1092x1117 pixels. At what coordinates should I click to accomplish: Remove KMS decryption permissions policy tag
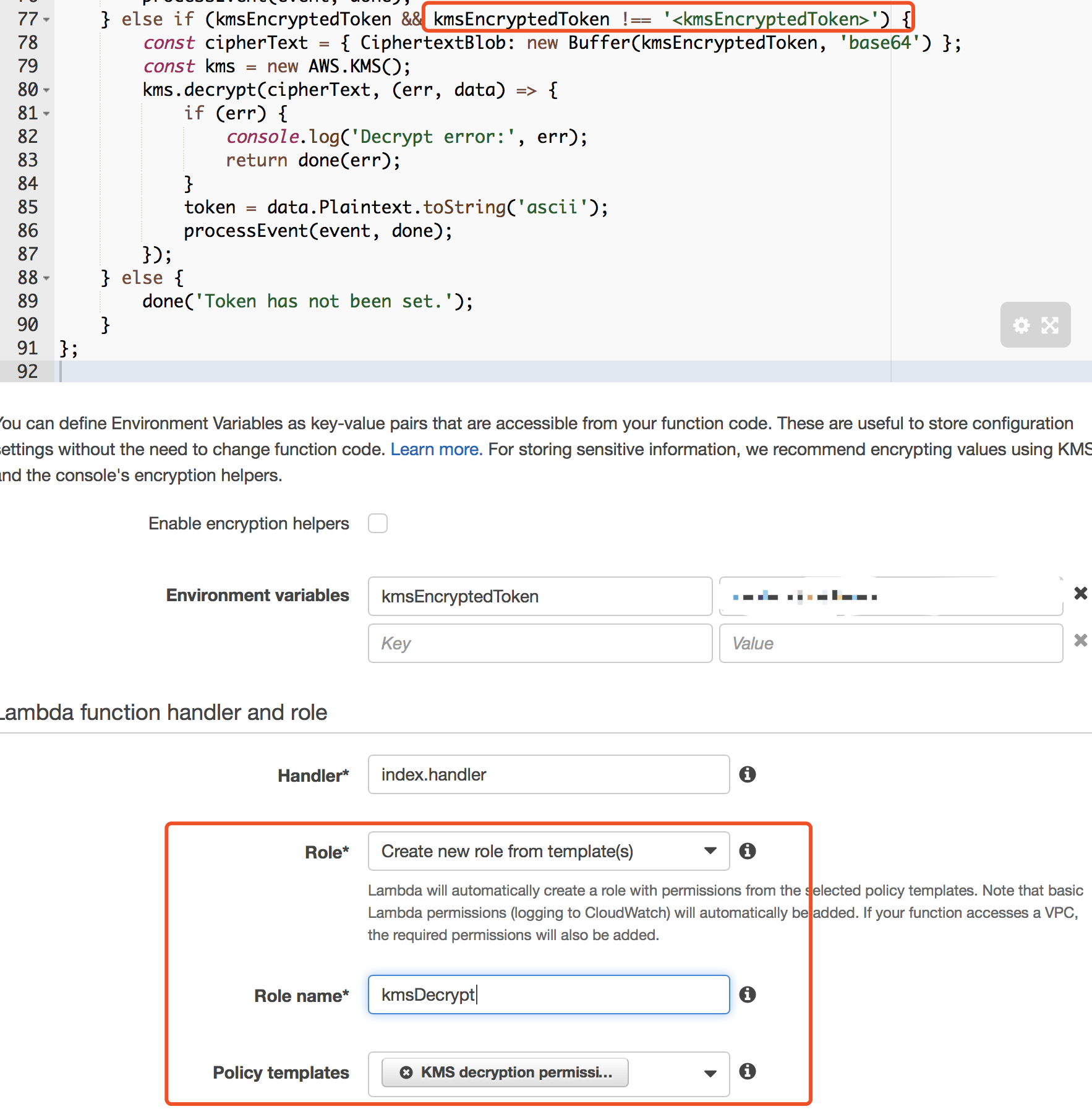click(x=406, y=1072)
